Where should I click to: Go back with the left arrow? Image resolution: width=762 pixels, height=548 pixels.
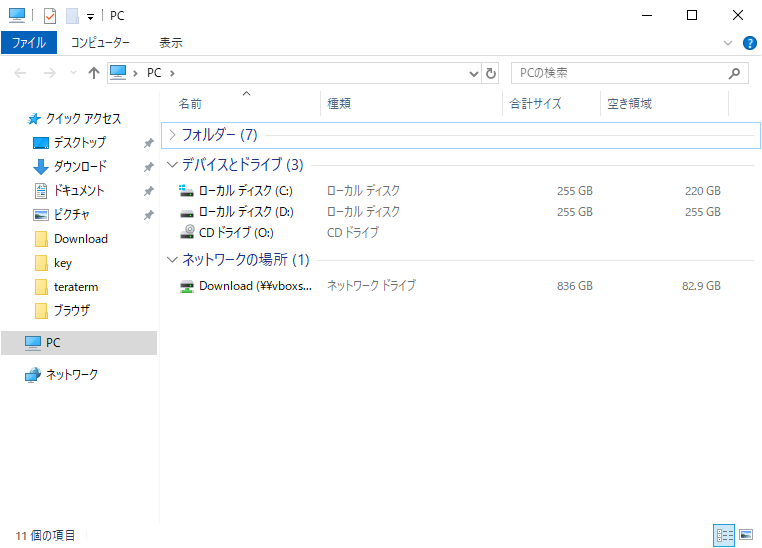point(20,73)
